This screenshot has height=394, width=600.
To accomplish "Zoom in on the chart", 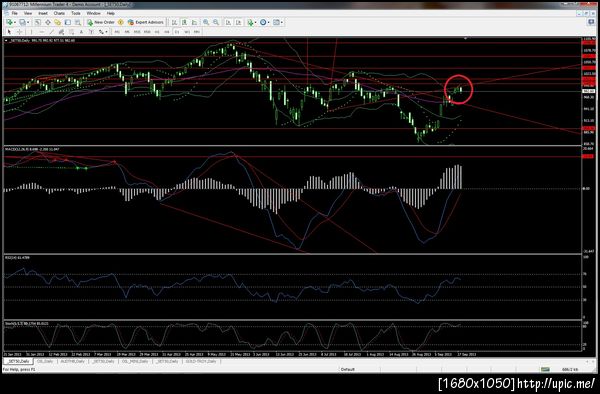I will coord(206,23).
